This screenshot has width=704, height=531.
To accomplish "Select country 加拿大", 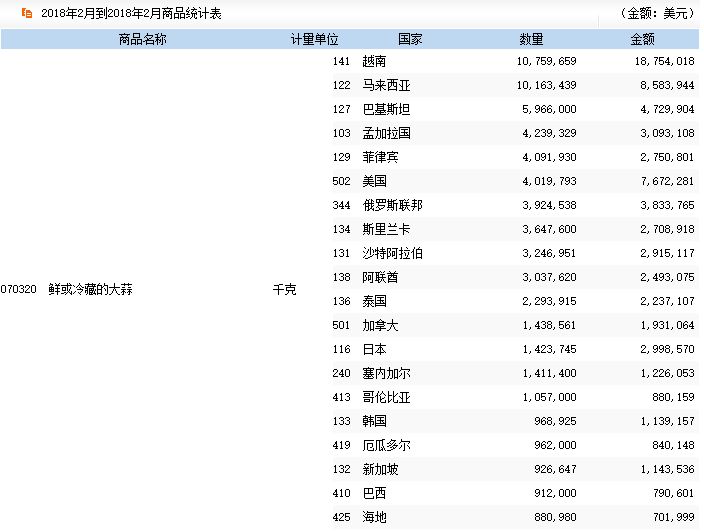I will click(380, 325).
